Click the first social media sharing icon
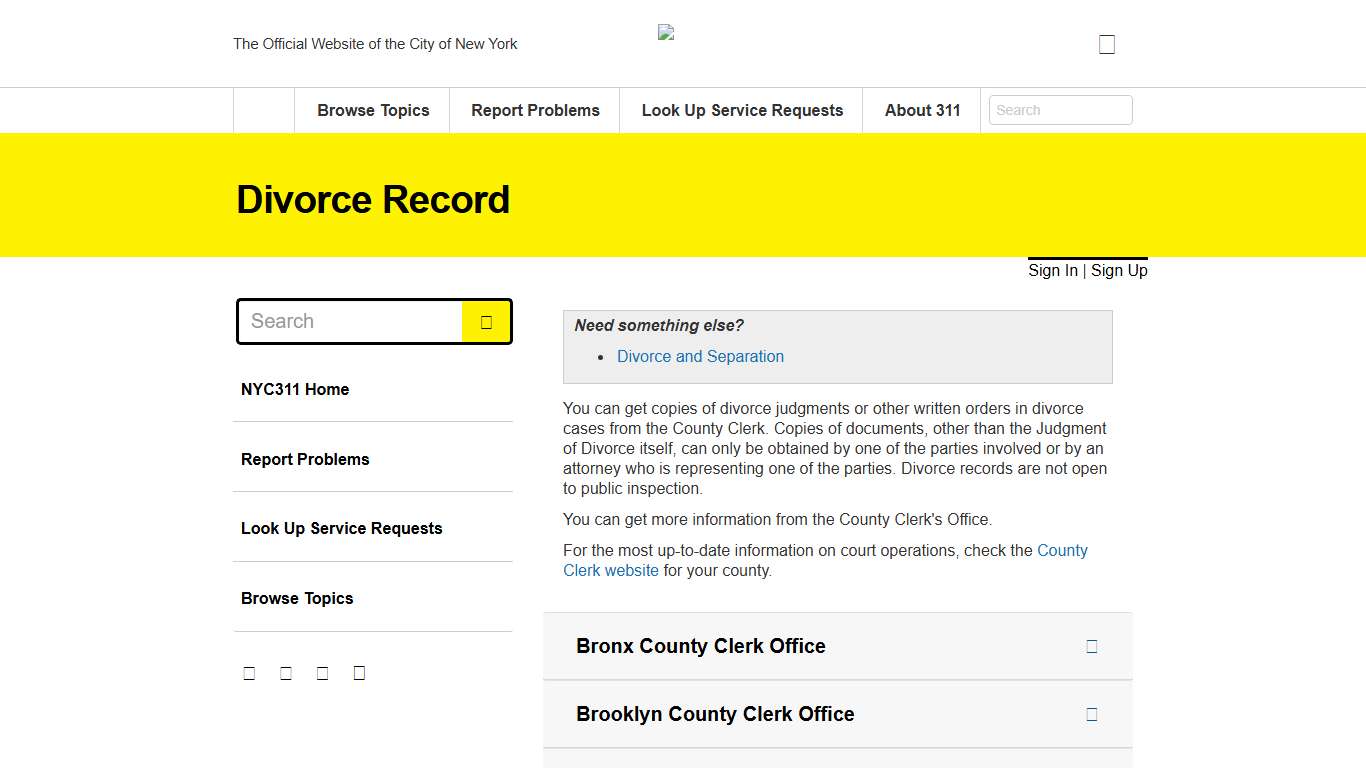This screenshot has height=768, width=1366. (249, 672)
